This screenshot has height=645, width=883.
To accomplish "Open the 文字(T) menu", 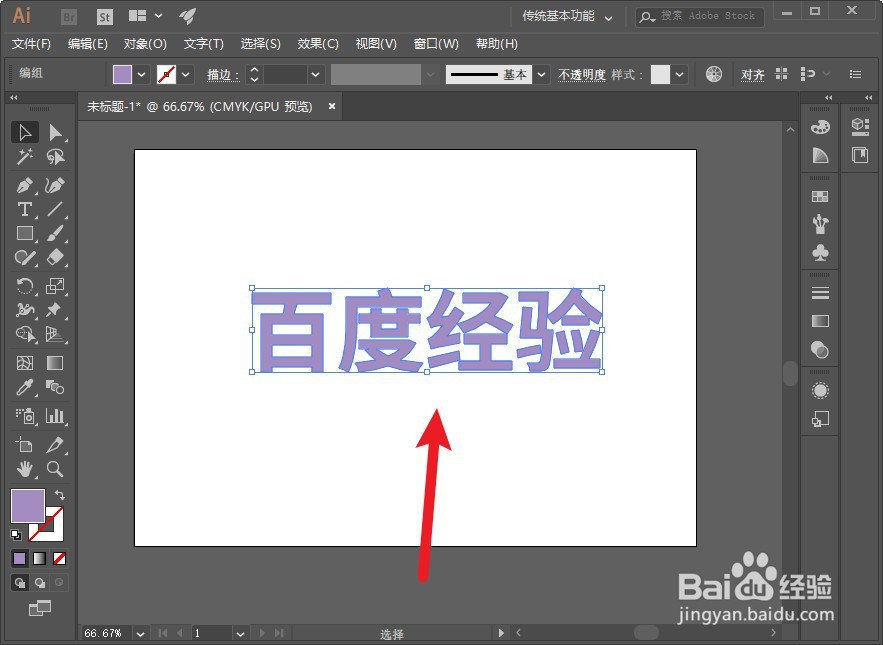I will point(204,44).
